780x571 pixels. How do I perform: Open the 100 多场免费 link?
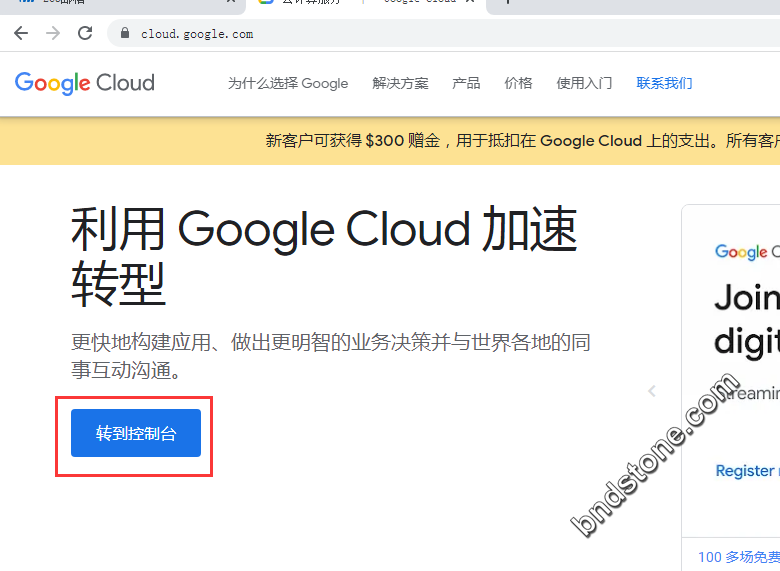coord(739,557)
